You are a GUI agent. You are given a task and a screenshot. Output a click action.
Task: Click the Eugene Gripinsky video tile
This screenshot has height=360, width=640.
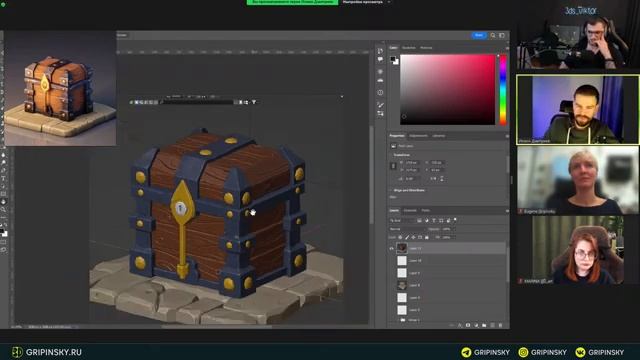click(578, 180)
